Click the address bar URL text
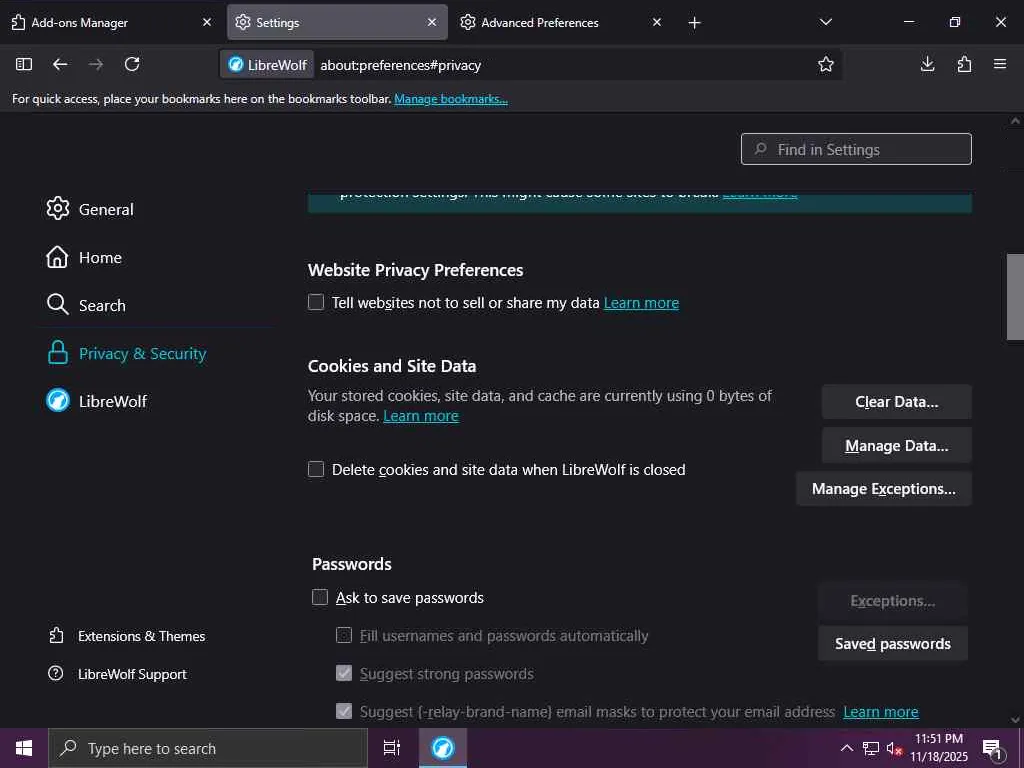The image size is (1024, 768). pos(400,65)
